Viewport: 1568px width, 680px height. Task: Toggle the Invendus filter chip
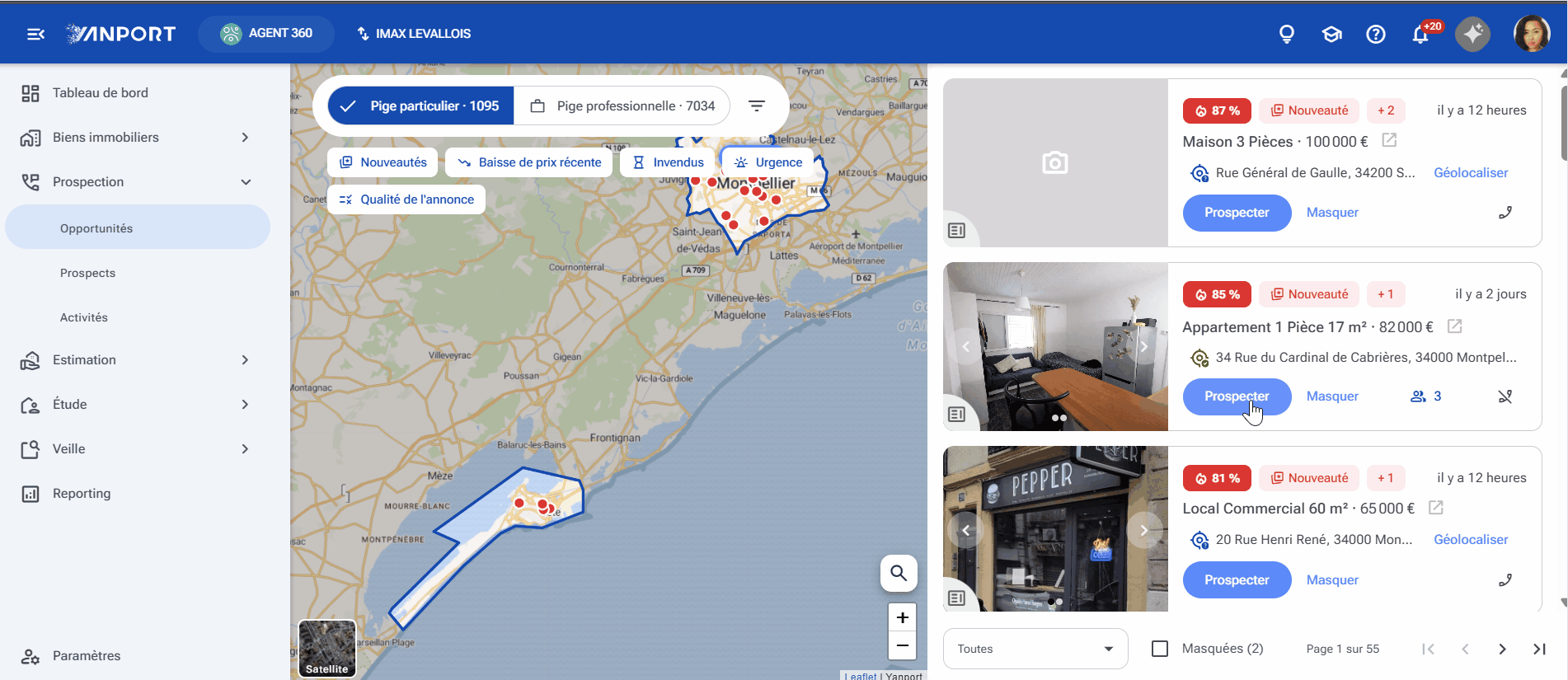(x=668, y=162)
